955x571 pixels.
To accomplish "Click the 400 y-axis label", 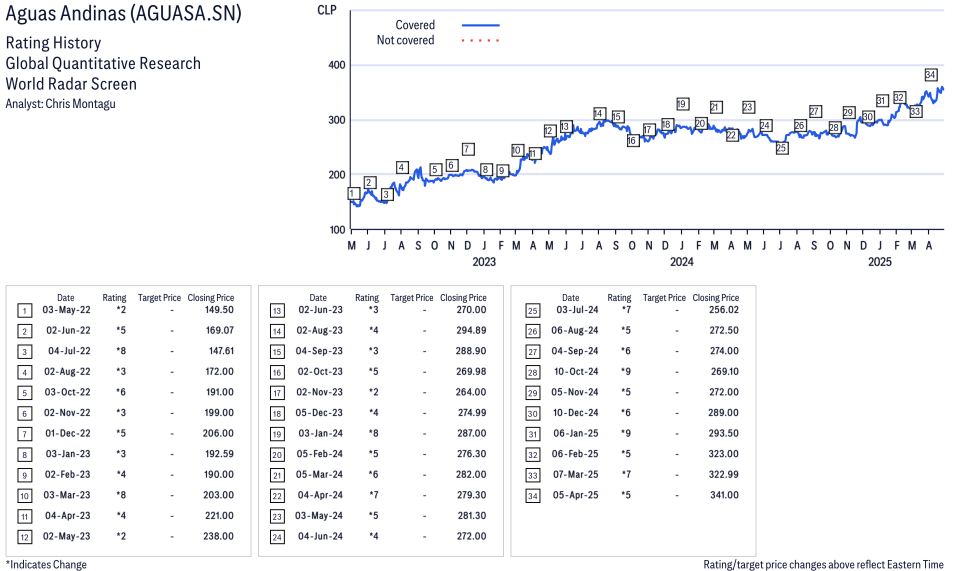I will 337,65.
